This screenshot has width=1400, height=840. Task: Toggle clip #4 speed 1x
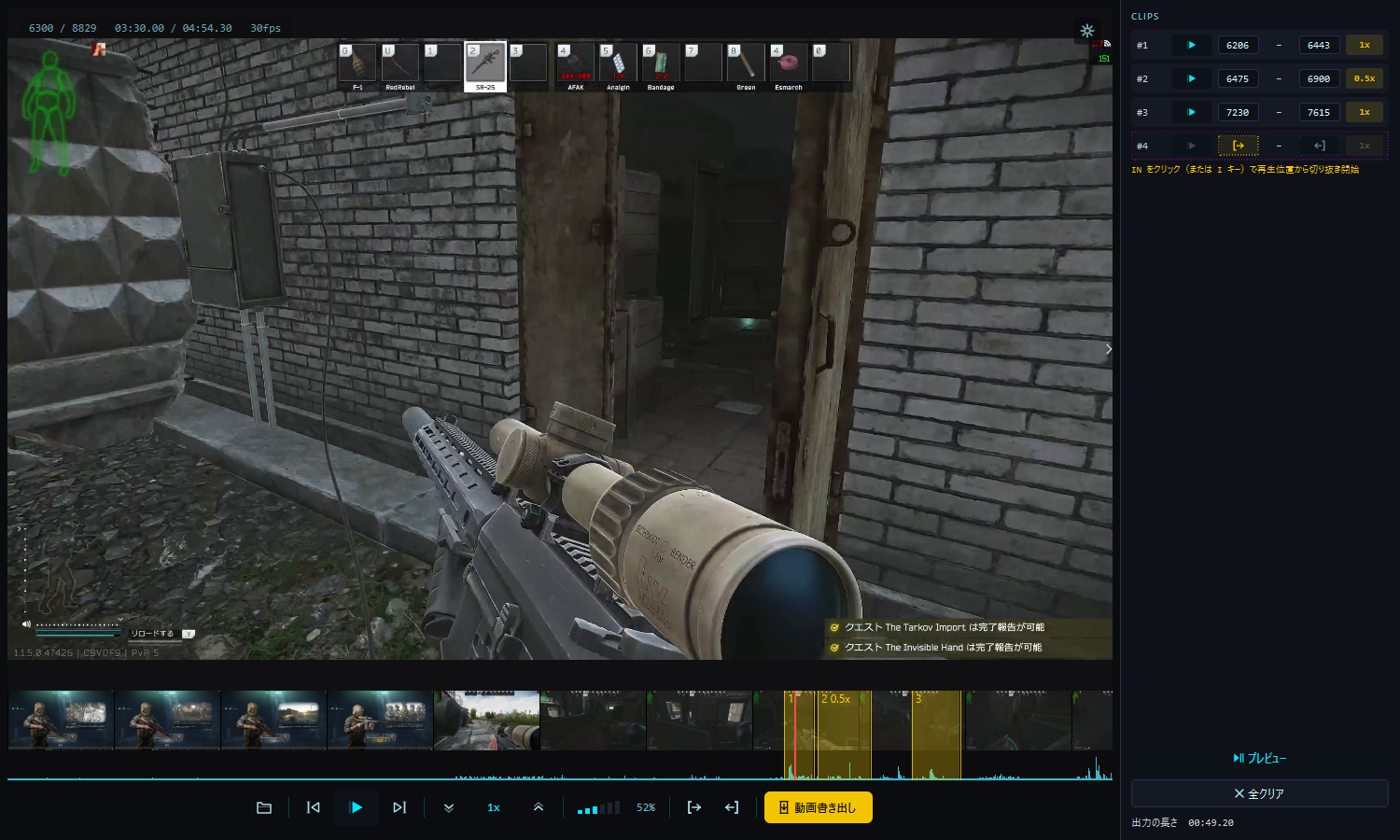pos(1365,146)
